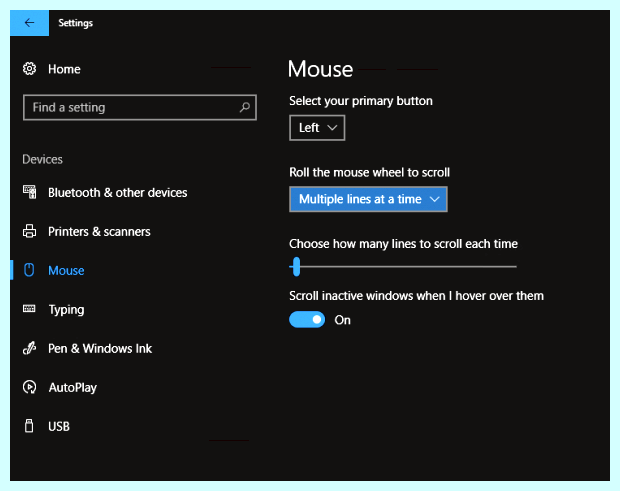Click the On label next to toggle

342,320
